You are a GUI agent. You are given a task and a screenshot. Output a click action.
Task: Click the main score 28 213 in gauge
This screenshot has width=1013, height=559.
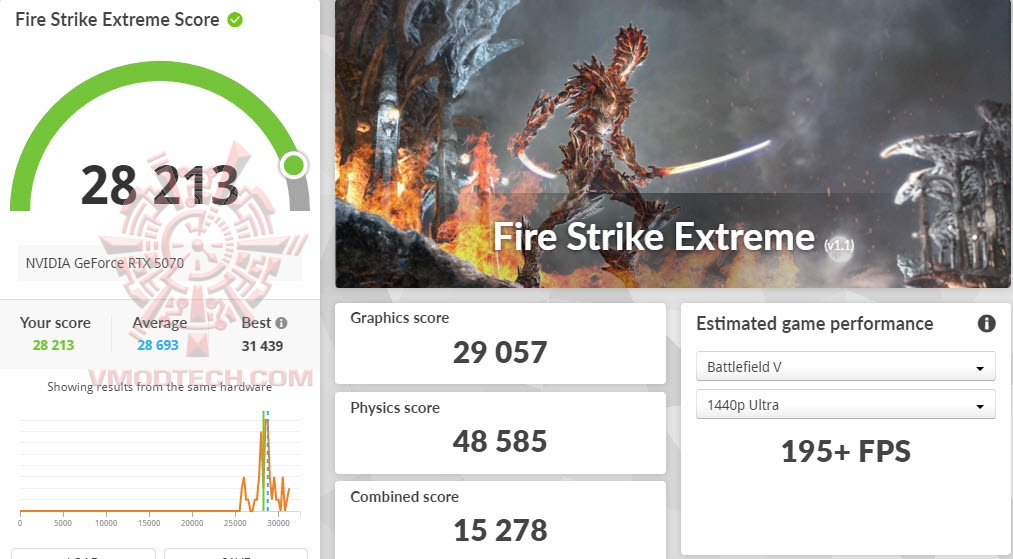(x=160, y=185)
